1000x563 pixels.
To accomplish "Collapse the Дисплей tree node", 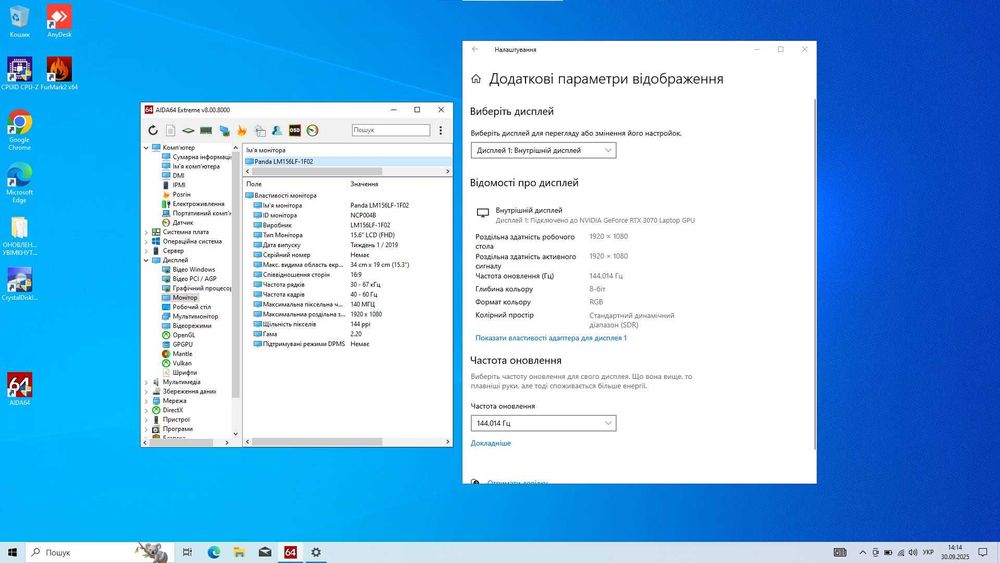I will [146, 260].
